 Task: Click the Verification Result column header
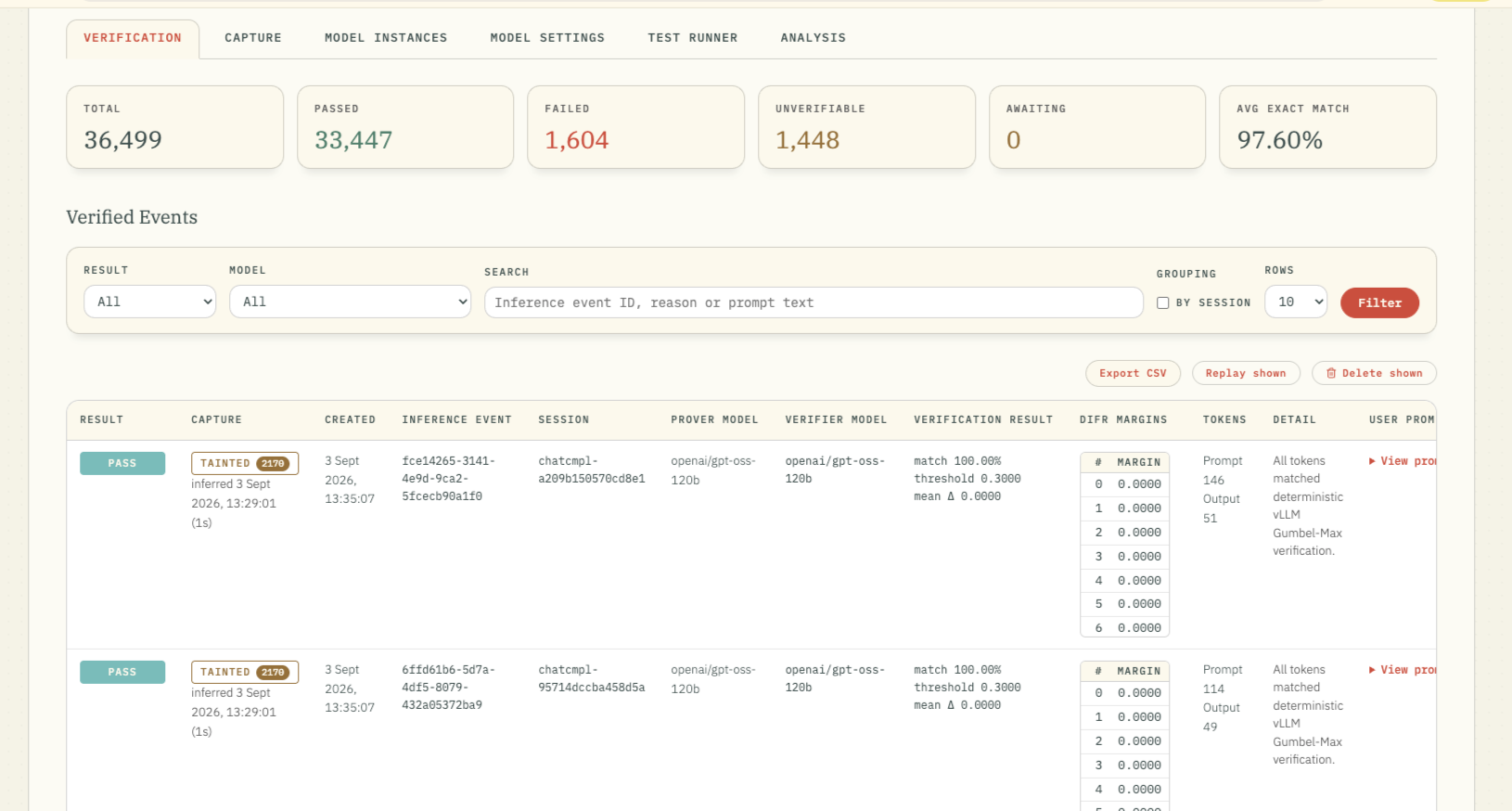tap(983, 420)
